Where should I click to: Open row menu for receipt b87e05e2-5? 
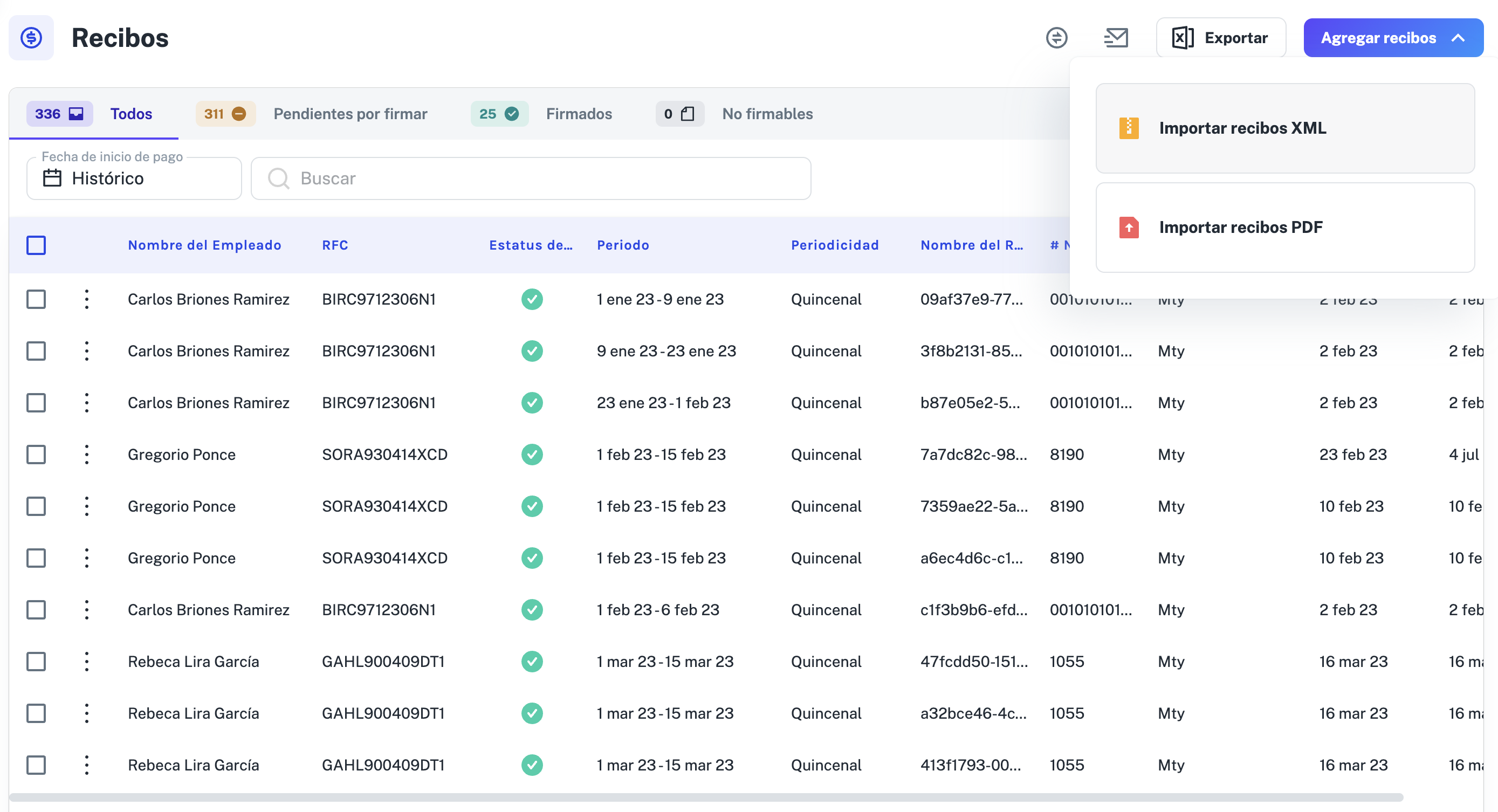pos(87,403)
